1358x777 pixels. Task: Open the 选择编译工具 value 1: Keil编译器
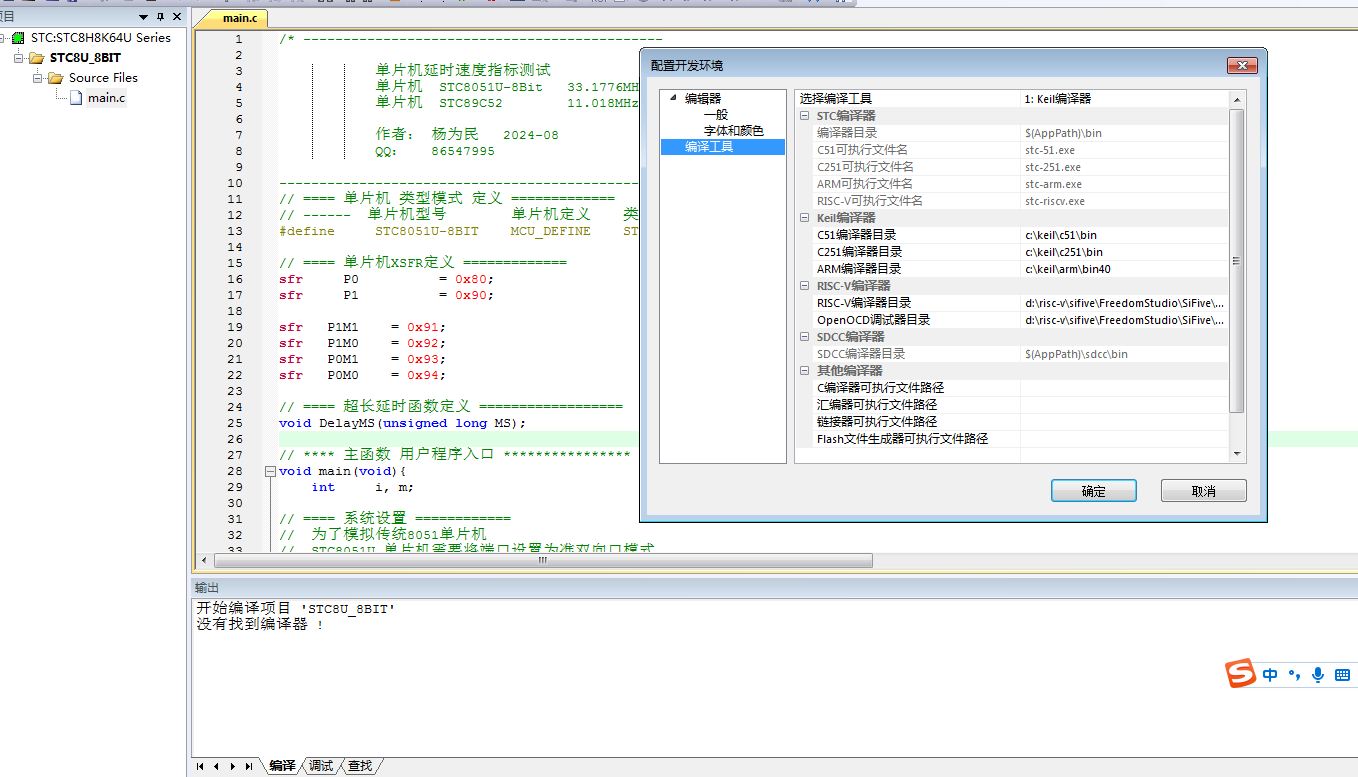click(x=1124, y=99)
